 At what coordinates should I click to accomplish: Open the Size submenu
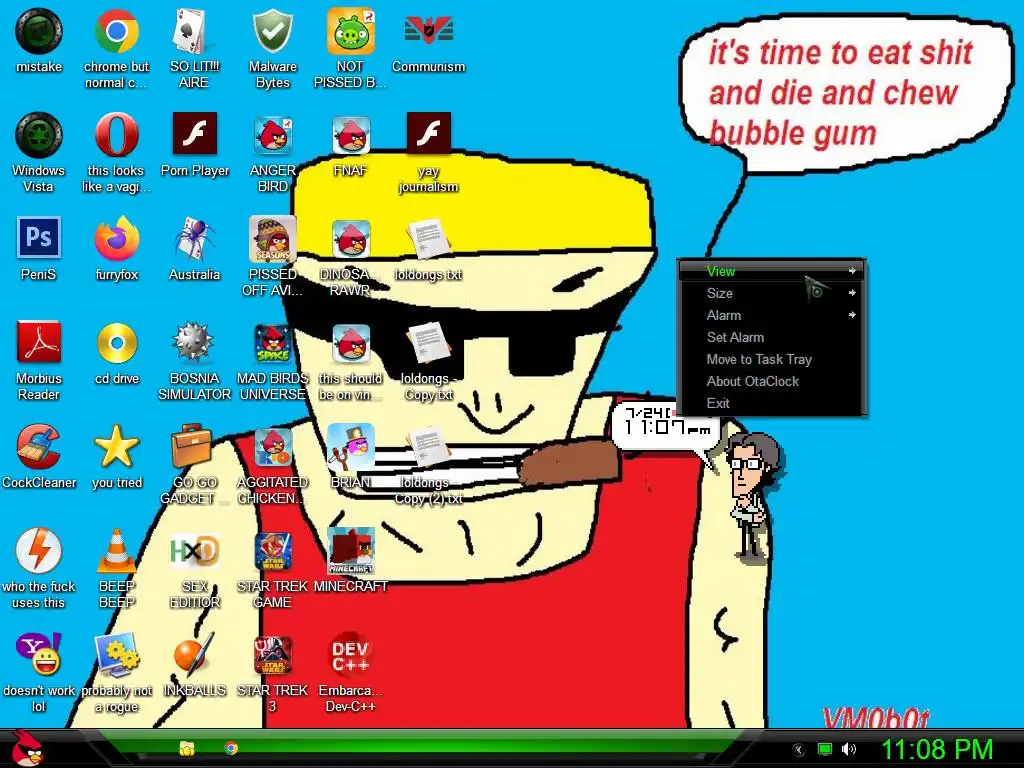pyautogui.click(x=772, y=293)
